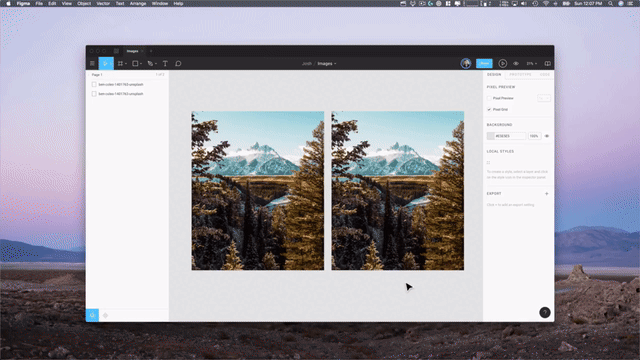Open the zoom percentage dropdown

531,64
